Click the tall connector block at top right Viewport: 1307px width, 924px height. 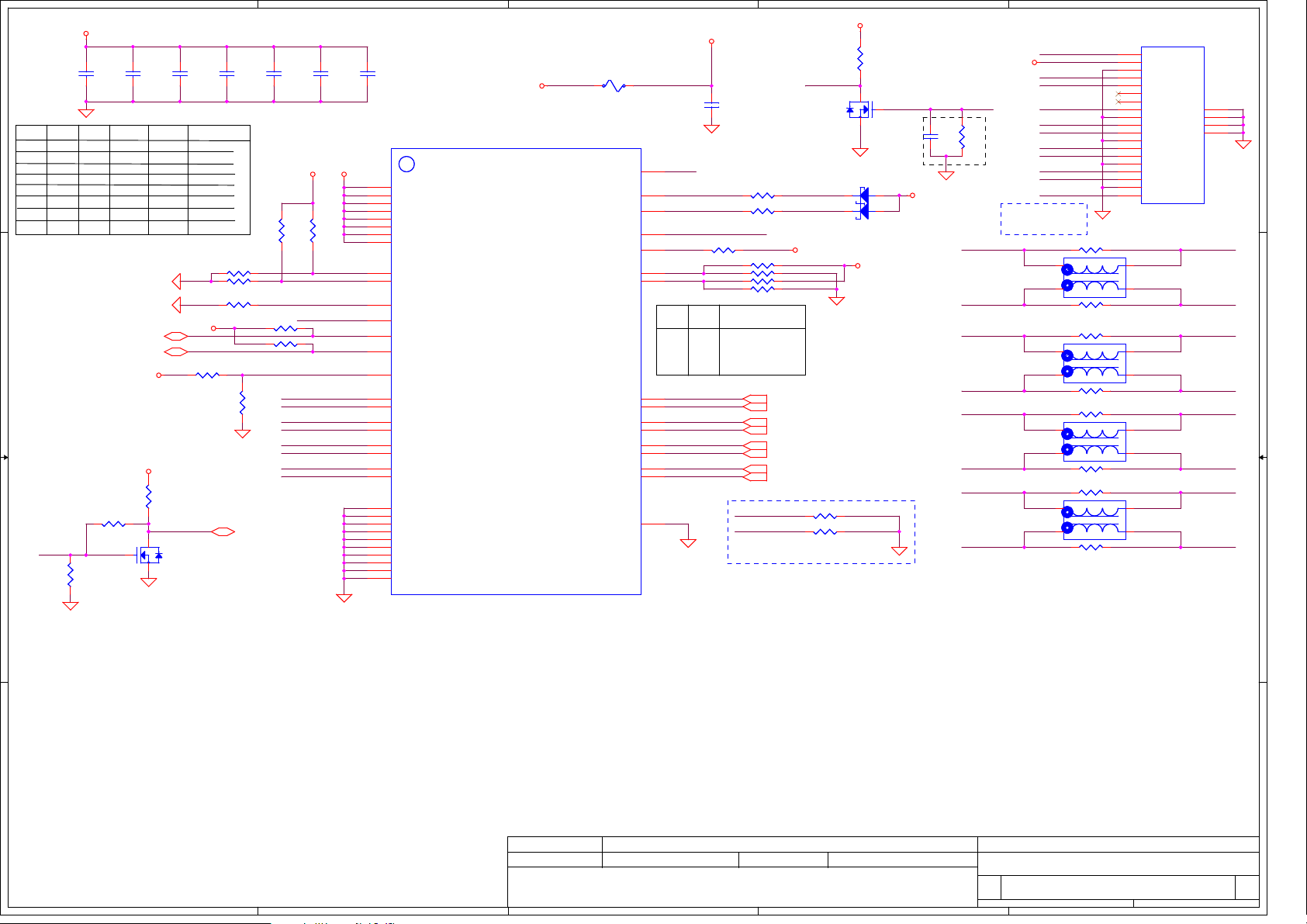coord(1172,125)
